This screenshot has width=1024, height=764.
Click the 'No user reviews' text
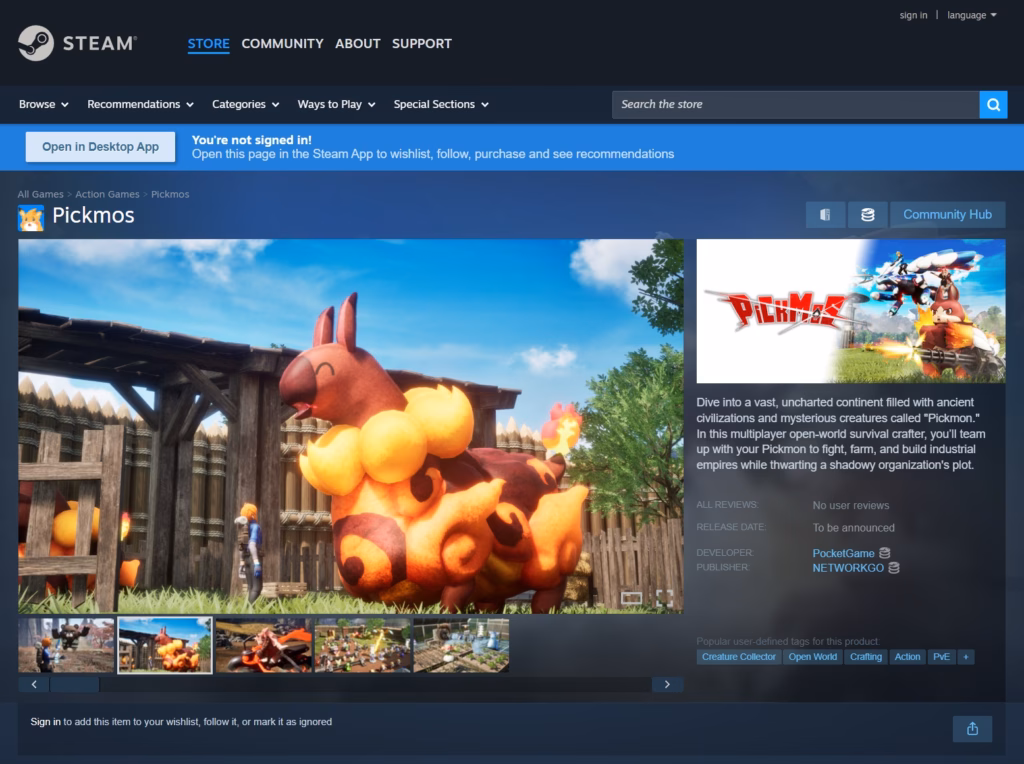point(850,505)
